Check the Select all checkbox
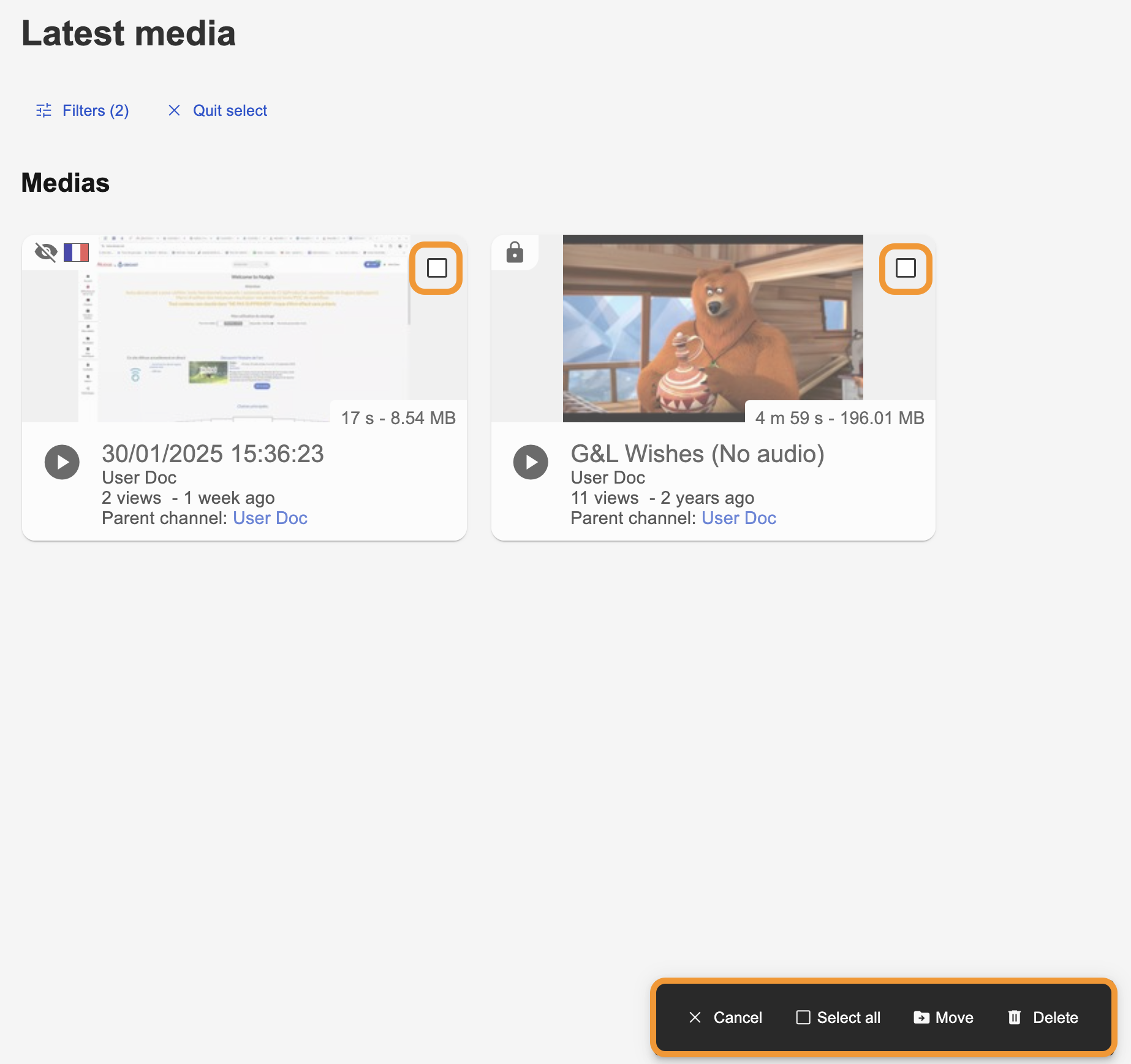This screenshot has height=1064, width=1131. pos(803,1017)
